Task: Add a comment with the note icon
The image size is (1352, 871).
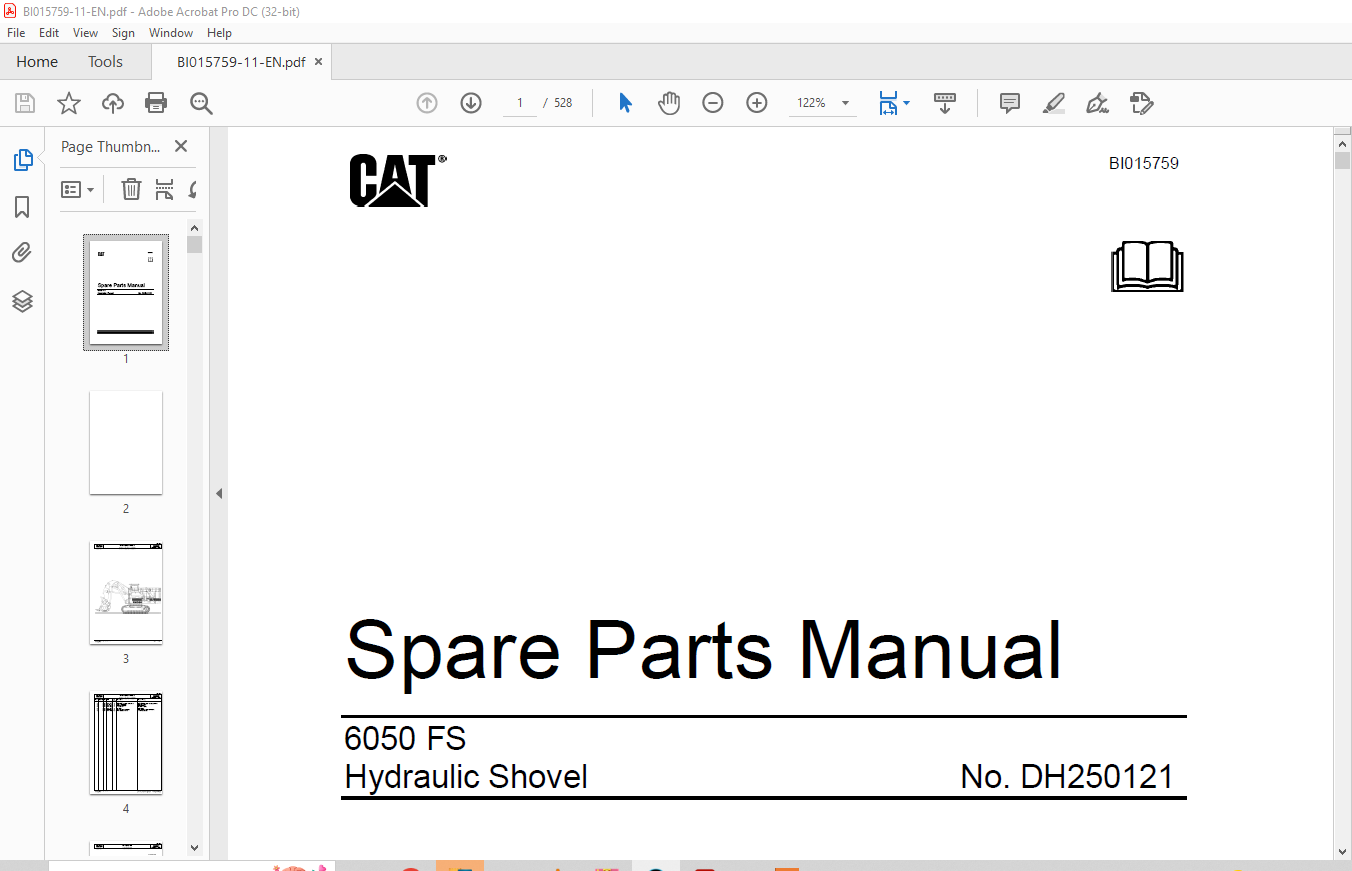Action: tap(1010, 103)
